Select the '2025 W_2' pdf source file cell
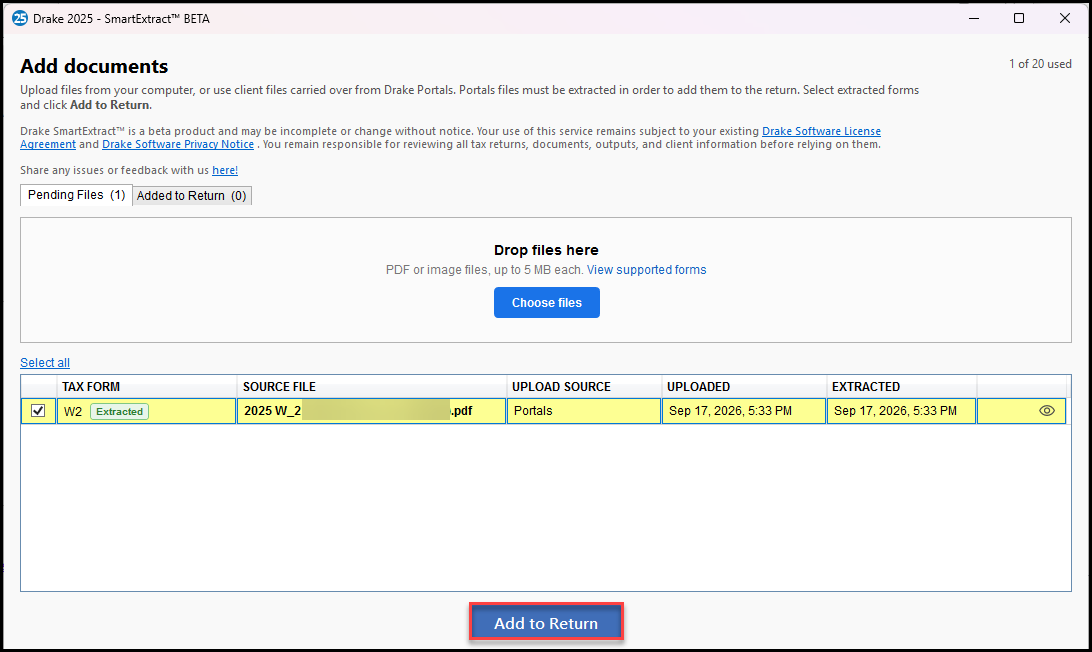 pos(371,411)
